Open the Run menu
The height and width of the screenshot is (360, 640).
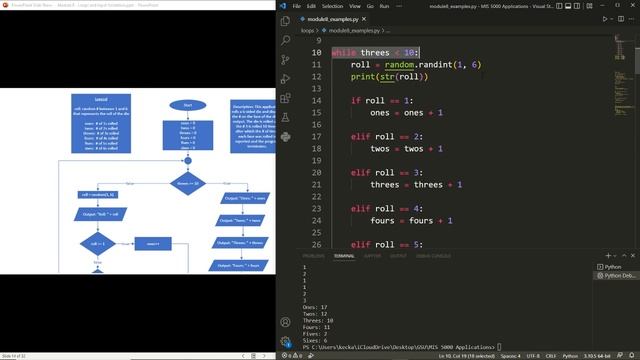(384, 6)
